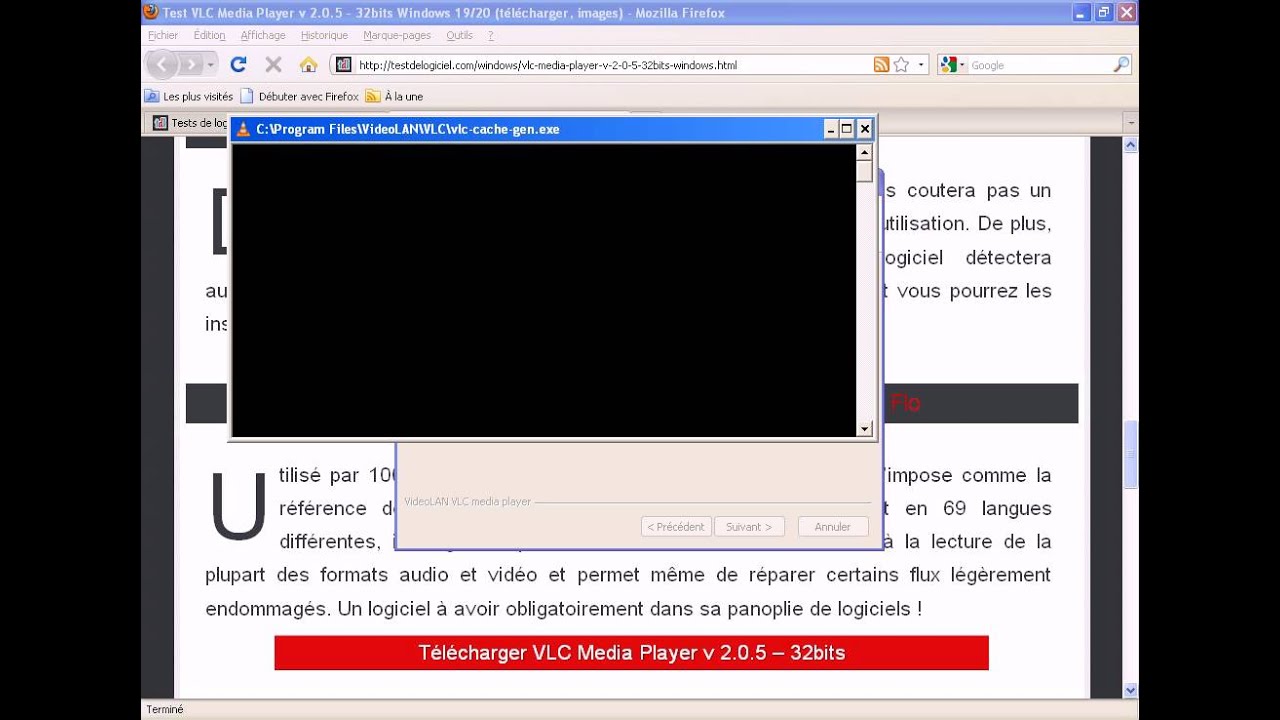This screenshot has height=720, width=1280.
Task: Click the Google search engine icon
Action: (949, 65)
